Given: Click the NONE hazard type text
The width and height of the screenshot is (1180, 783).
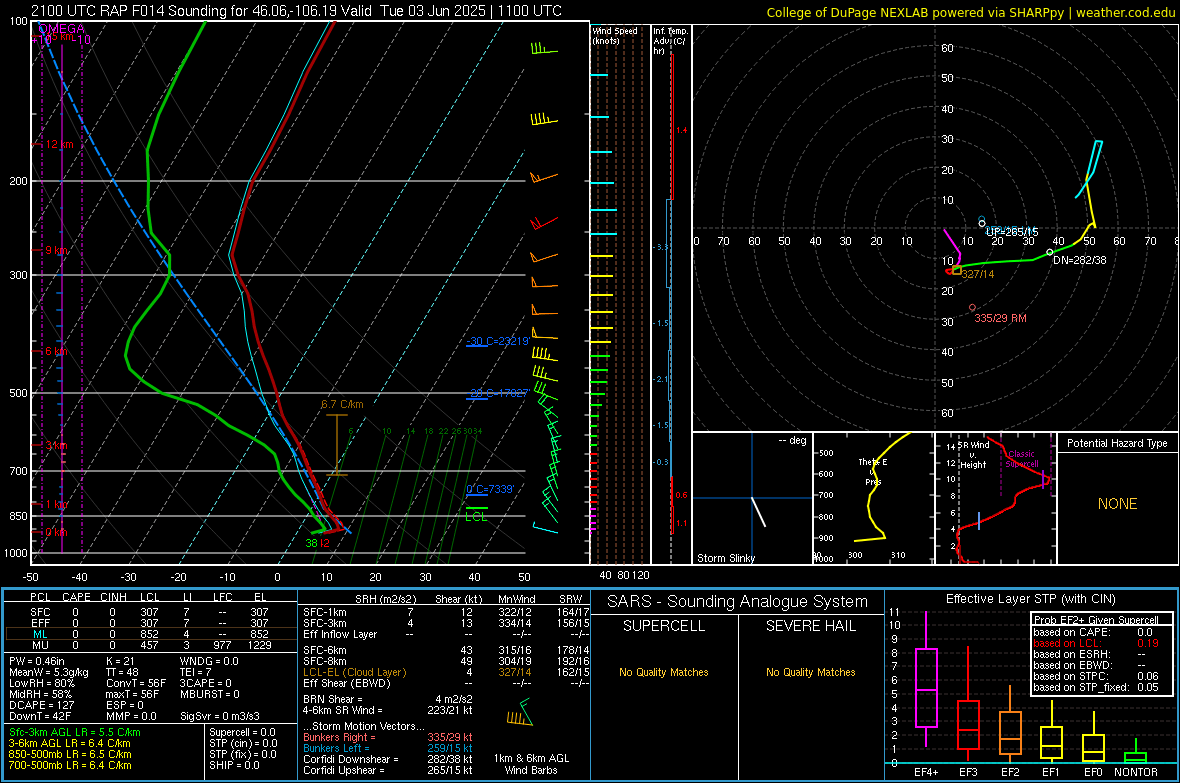Looking at the screenshot, I should click(1118, 504).
